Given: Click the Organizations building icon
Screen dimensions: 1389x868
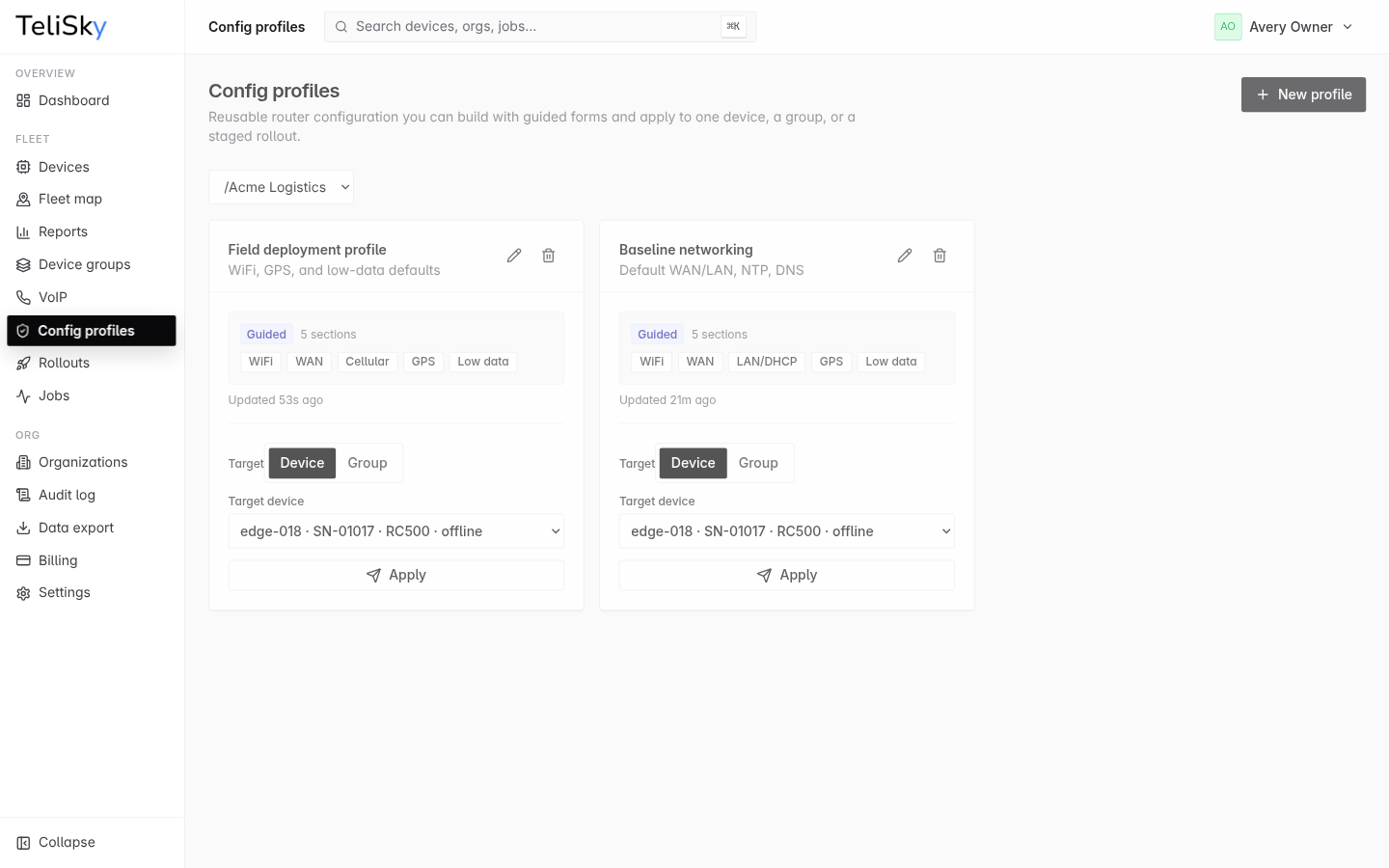Looking at the screenshot, I should [23, 462].
